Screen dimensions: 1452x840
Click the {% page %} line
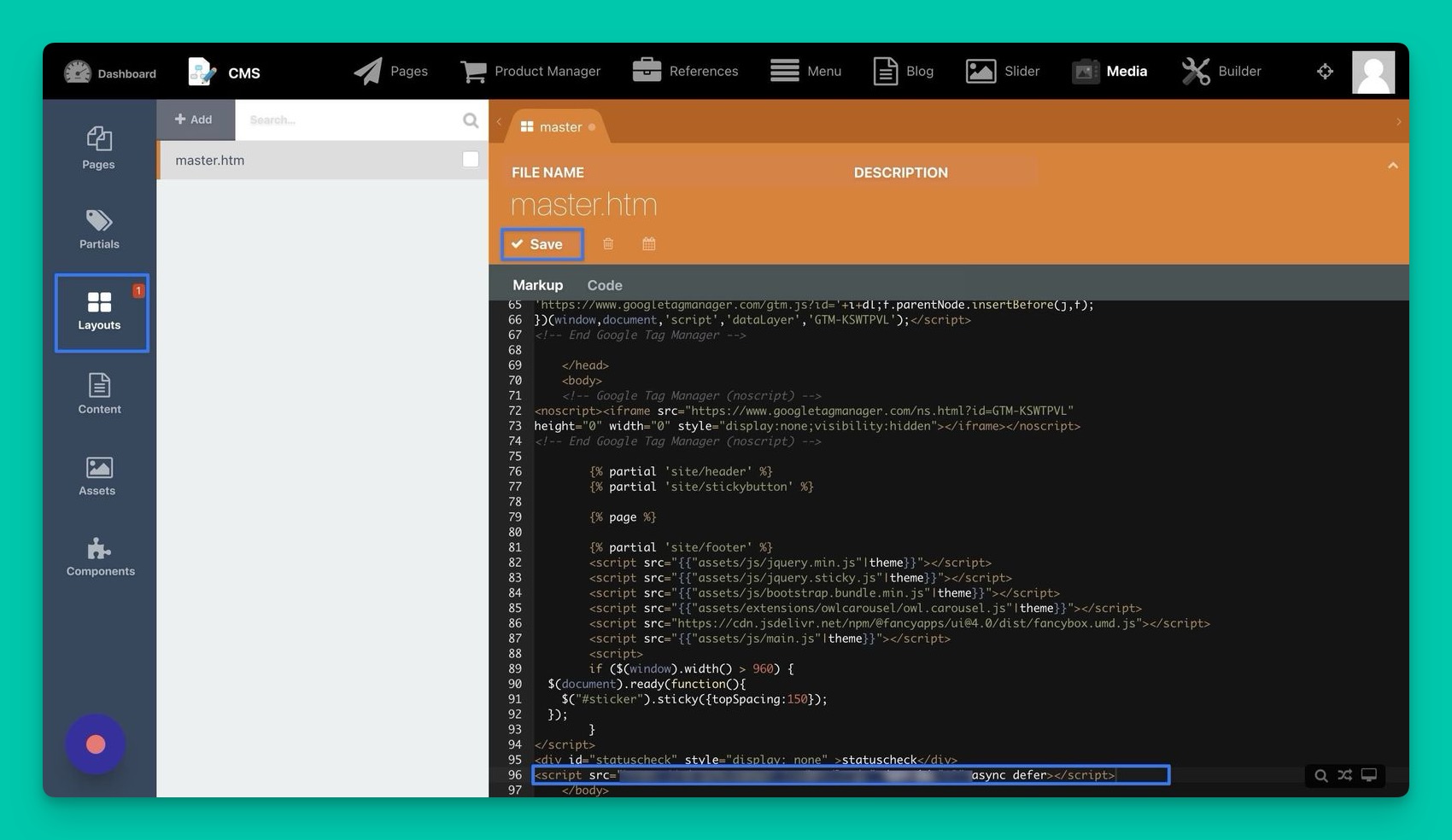coord(623,517)
